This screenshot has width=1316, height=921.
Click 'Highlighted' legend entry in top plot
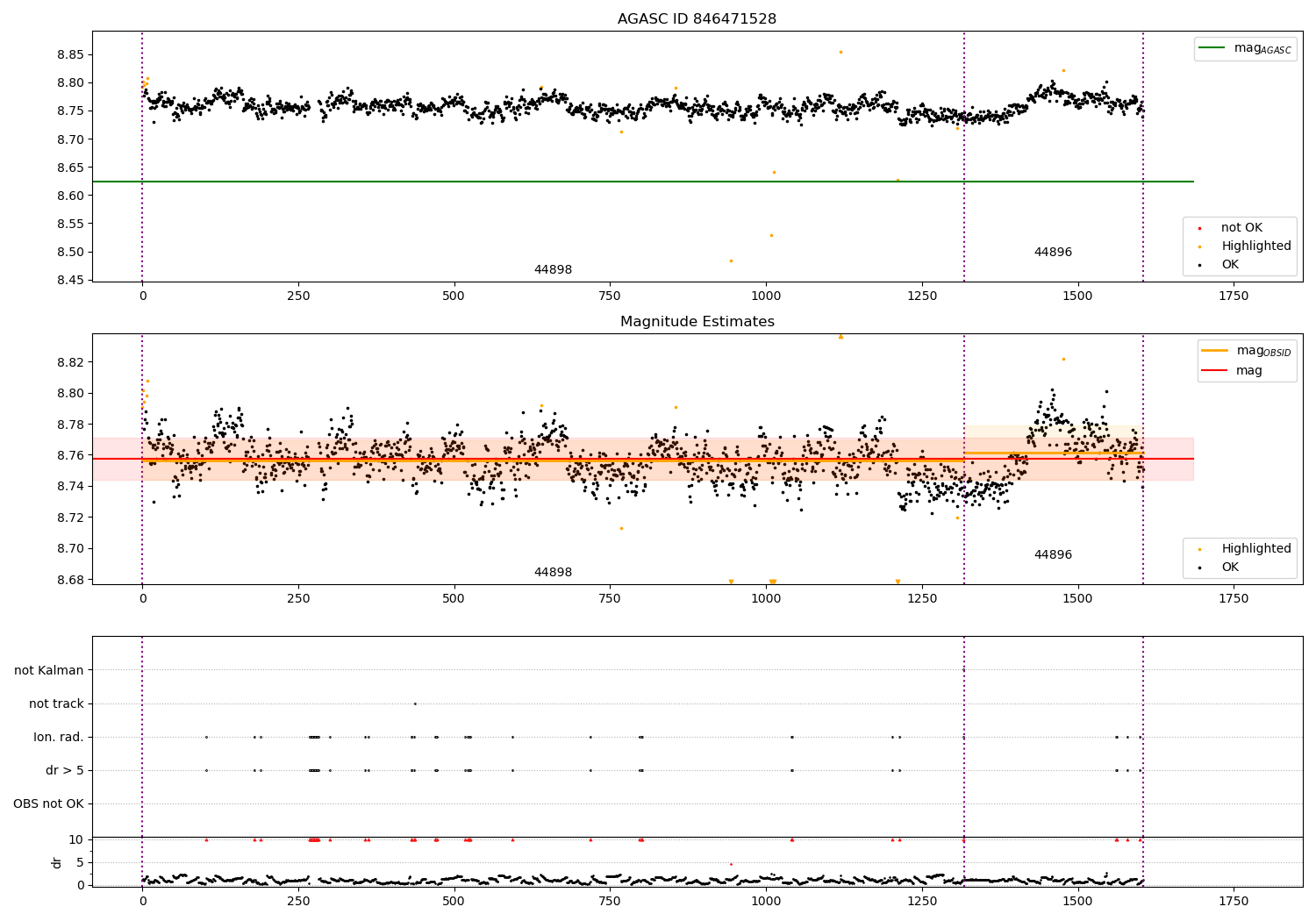point(1255,246)
